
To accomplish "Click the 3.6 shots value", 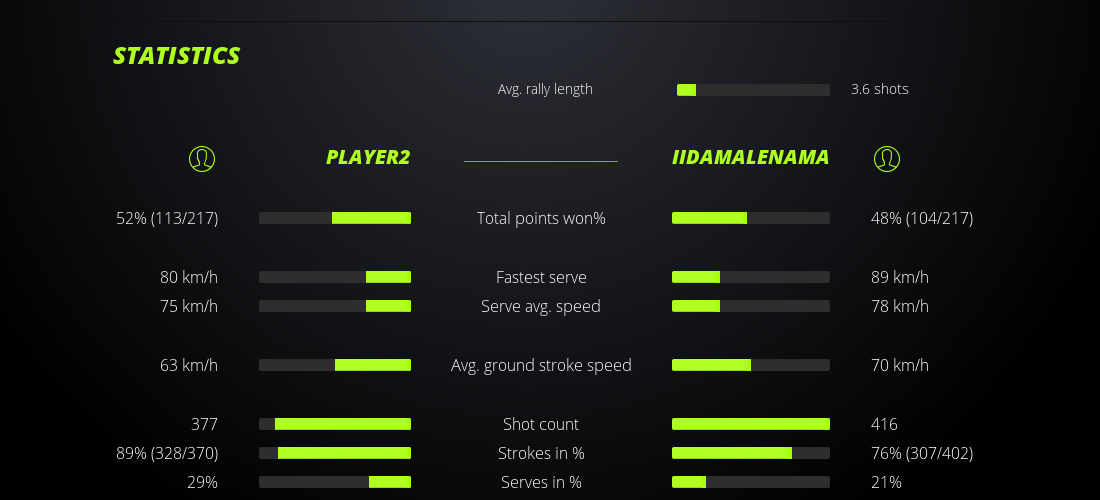I will point(880,89).
